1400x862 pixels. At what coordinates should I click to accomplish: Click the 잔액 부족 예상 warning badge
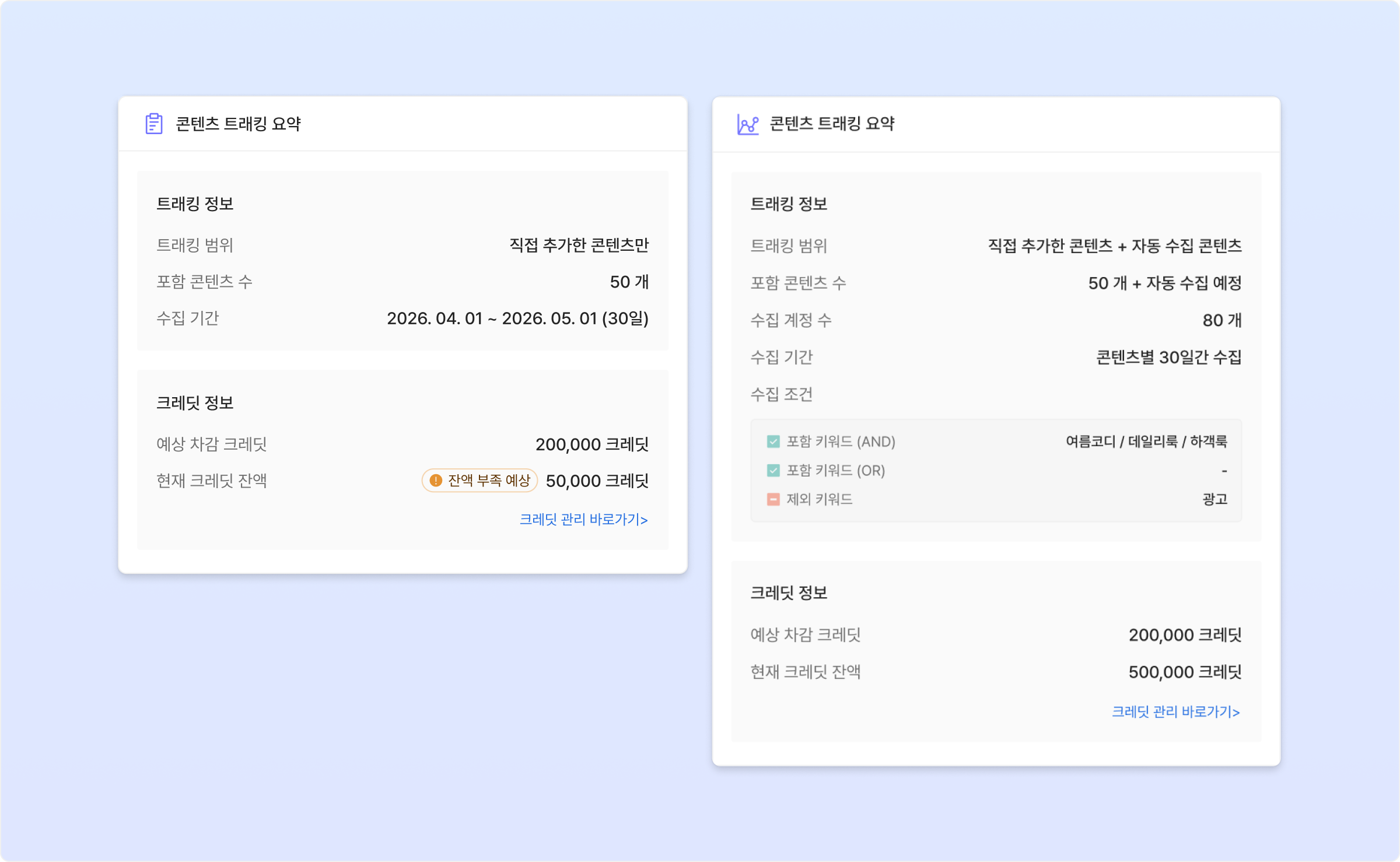click(x=480, y=481)
